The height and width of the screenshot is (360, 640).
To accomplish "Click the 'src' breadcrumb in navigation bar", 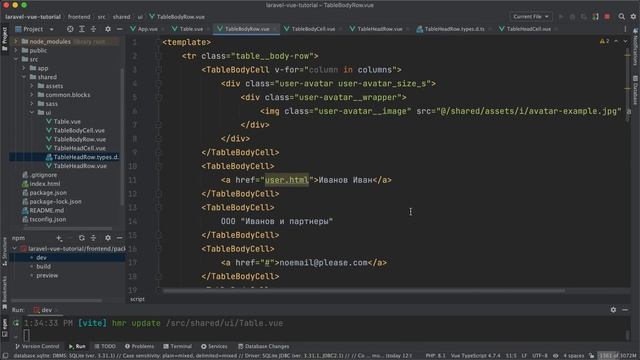I will 101,17.
